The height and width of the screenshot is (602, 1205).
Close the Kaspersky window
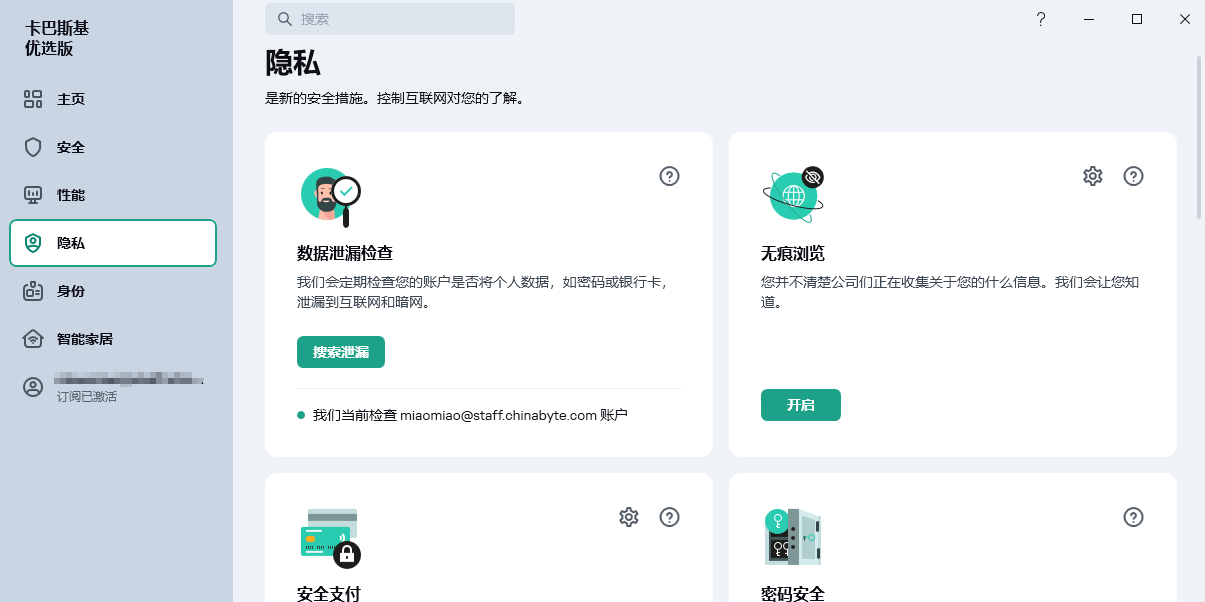coord(1185,19)
